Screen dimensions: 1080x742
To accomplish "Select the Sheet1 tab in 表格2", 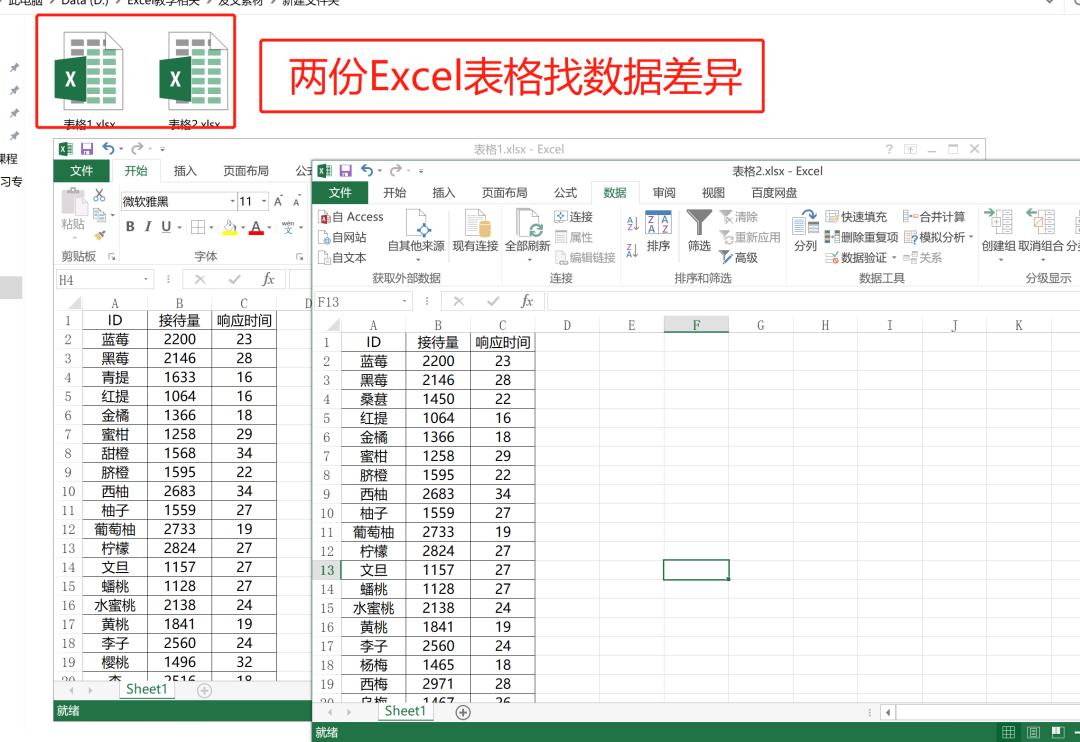I will (x=405, y=711).
